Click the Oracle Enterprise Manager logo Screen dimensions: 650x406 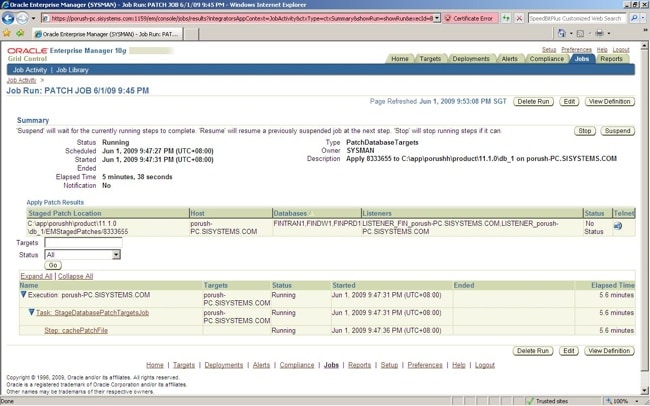66,51
